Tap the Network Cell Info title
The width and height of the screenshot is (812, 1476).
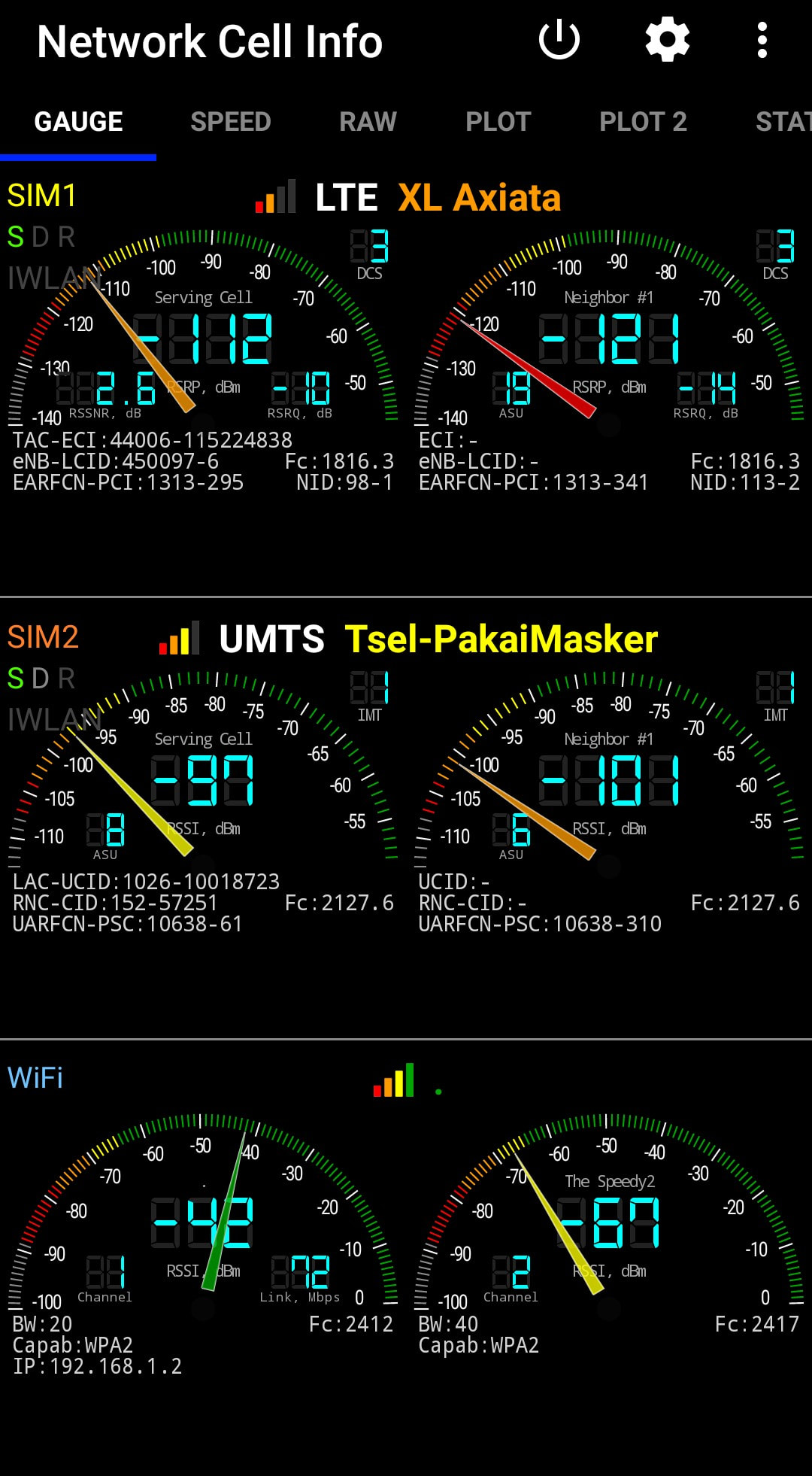coord(210,41)
